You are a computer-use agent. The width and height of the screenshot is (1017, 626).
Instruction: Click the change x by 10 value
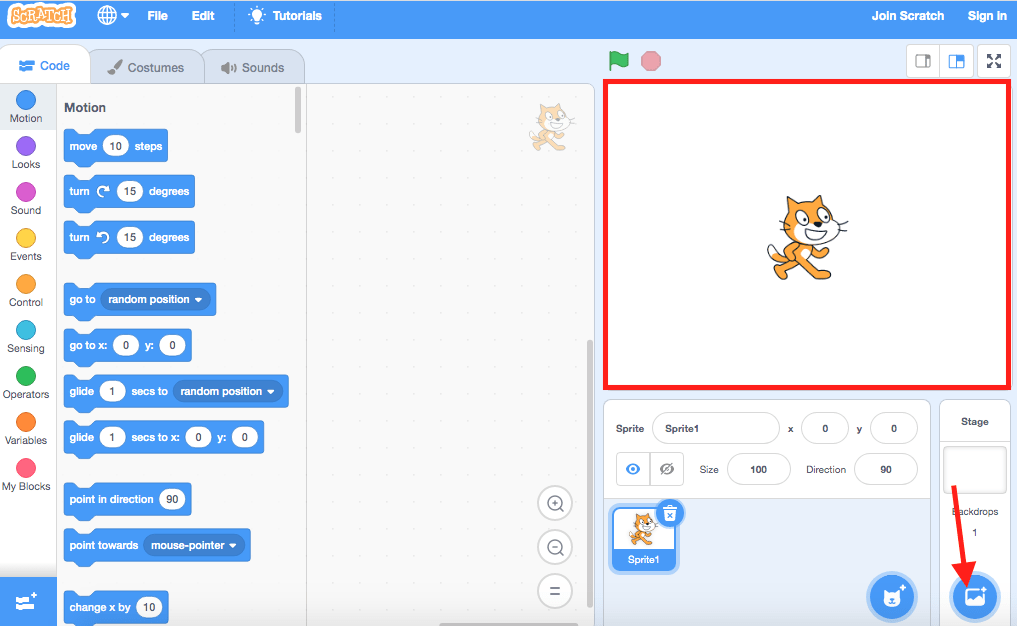tap(149, 607)
